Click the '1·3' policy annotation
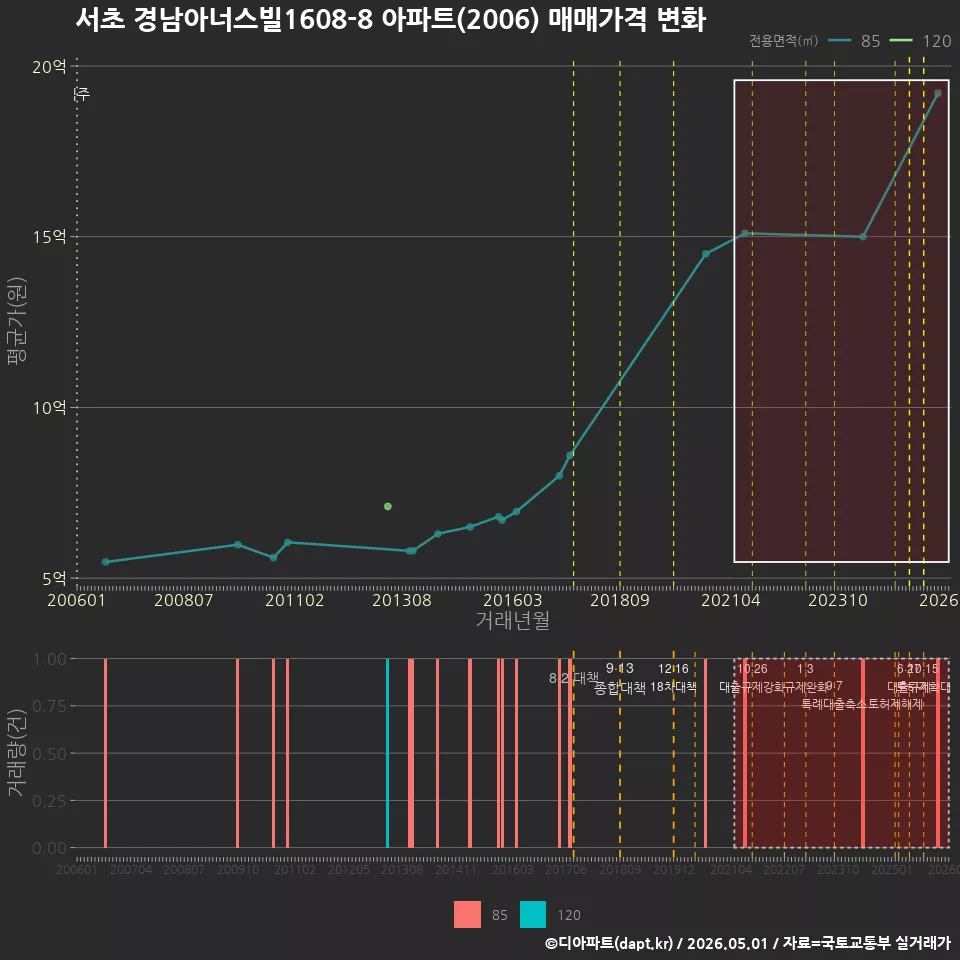Image resolution: width=960 pixels, height=960 pixels. [805, 669]
